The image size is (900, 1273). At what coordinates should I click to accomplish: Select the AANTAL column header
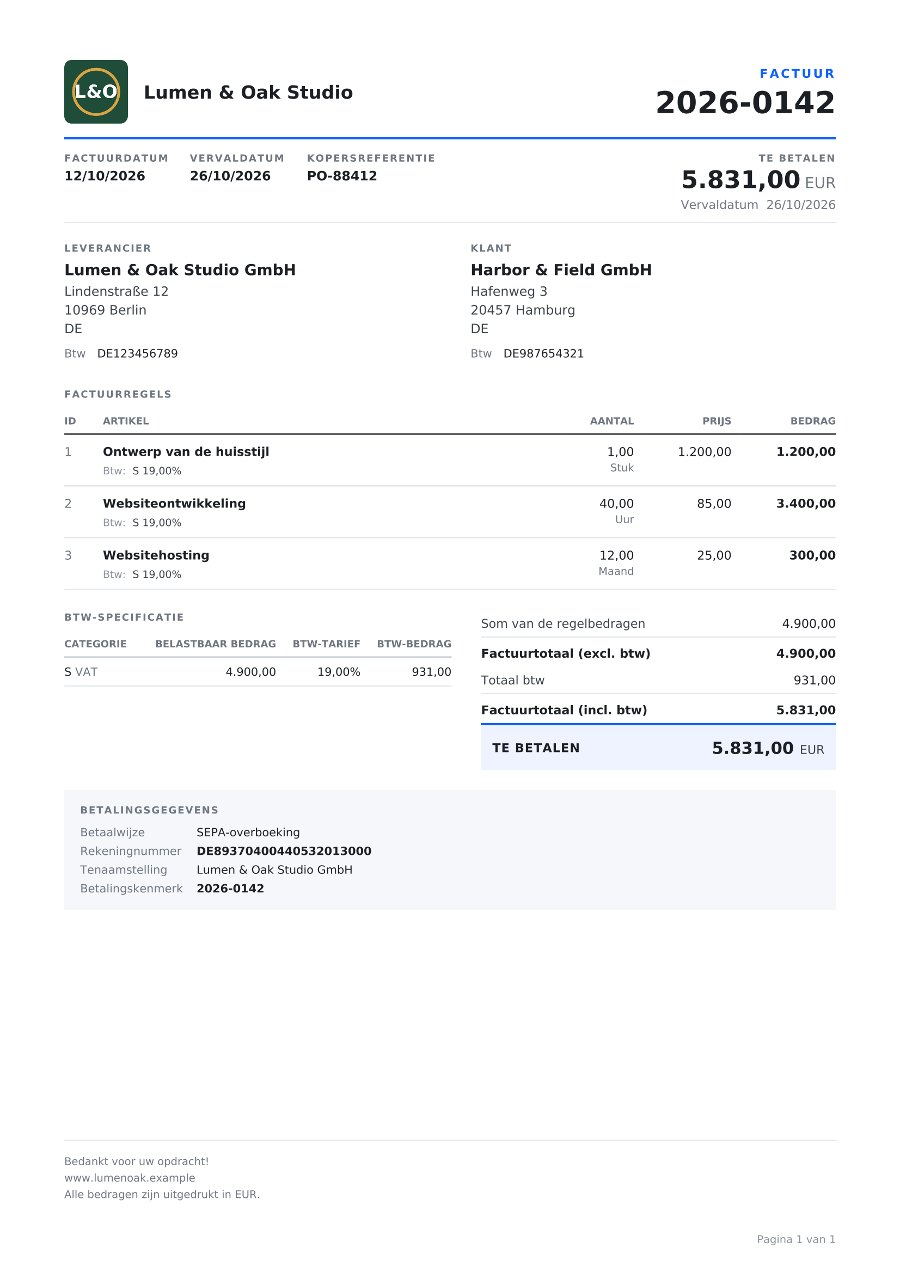click(x=612, y=421)
